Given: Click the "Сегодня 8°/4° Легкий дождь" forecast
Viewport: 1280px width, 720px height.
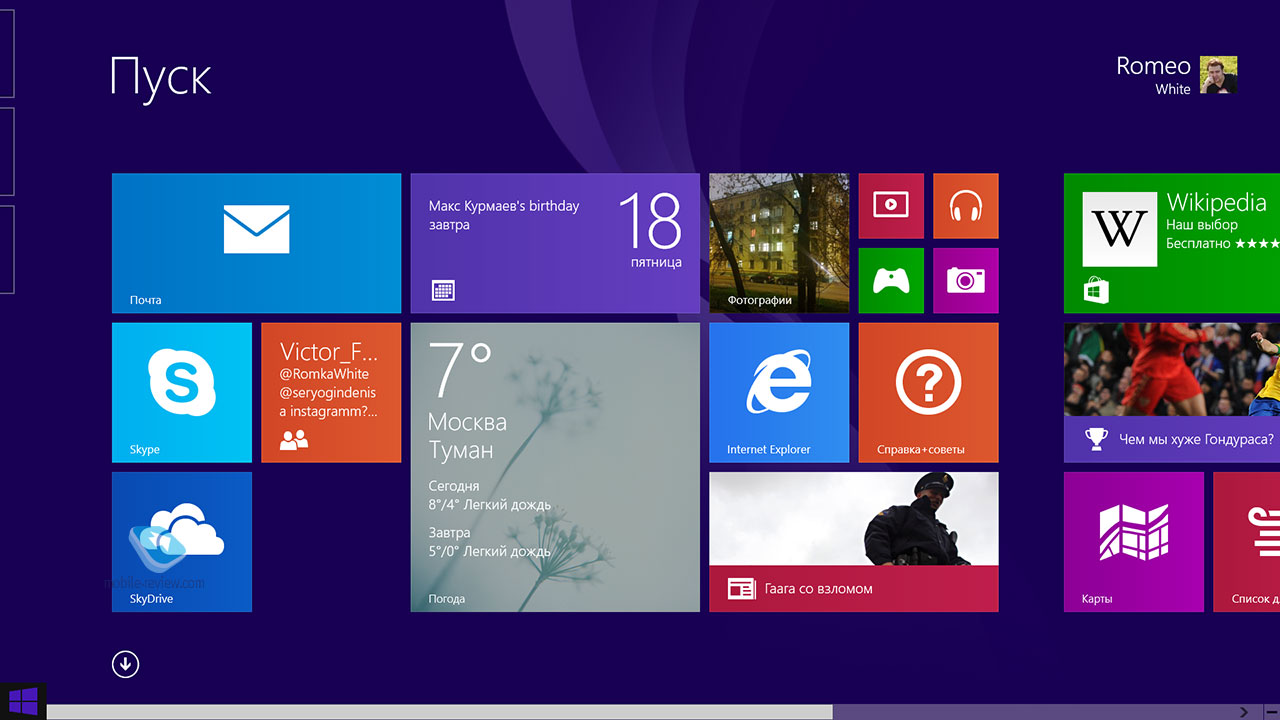Looking at the screenshot, I should click(x=490, y=495).
